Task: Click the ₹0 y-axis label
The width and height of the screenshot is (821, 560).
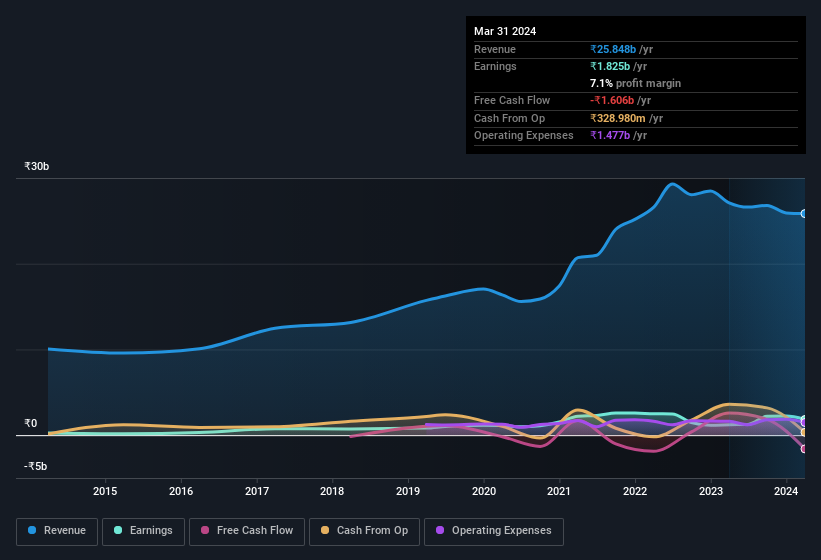Action: click(31, 423)
